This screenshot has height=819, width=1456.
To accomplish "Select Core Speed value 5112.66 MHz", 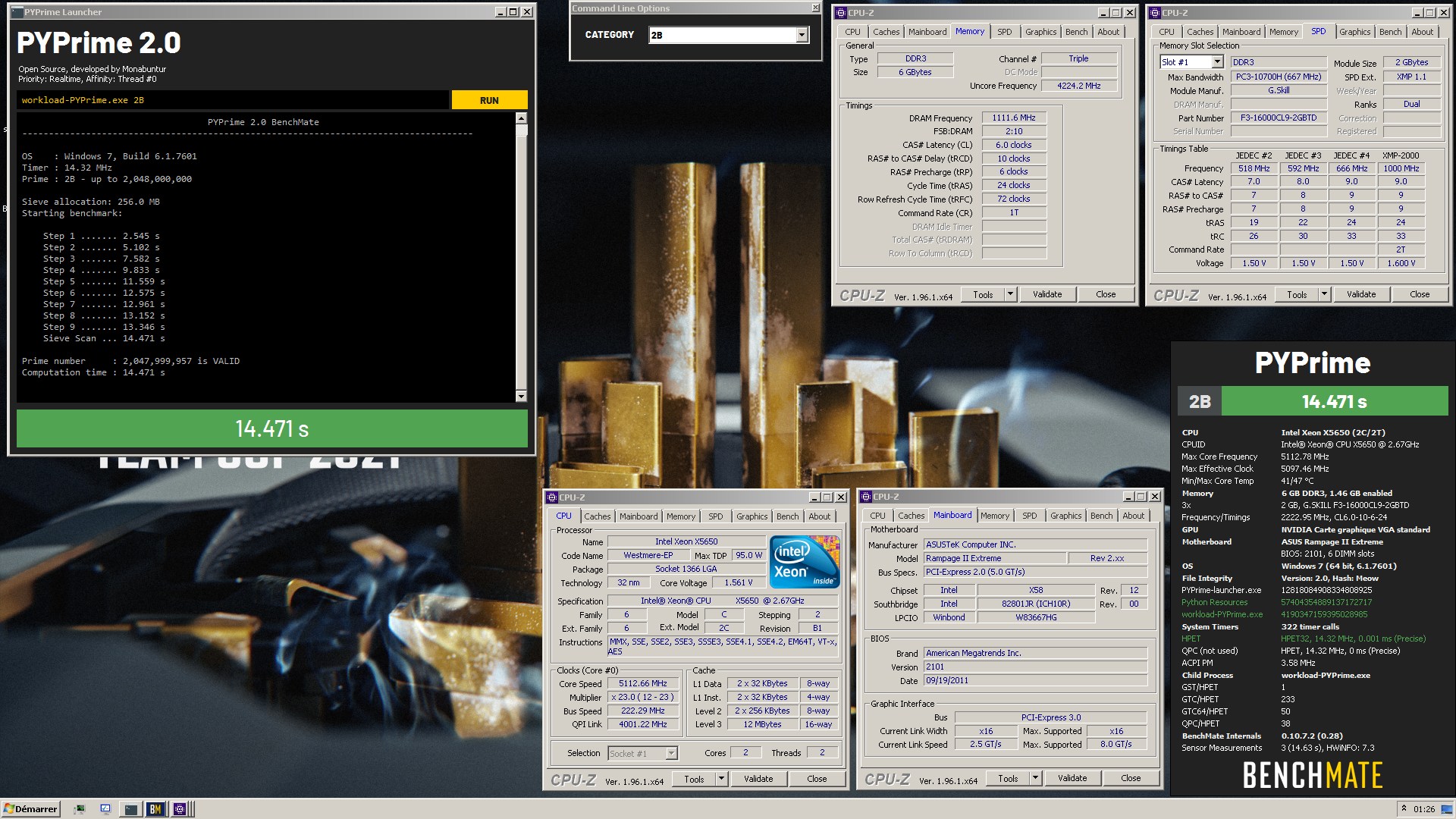I will [644, 684].
